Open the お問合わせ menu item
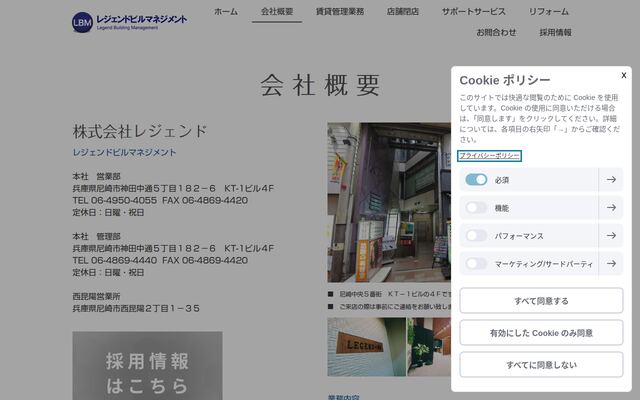The image size is (640, 400). tap(496, 32)
